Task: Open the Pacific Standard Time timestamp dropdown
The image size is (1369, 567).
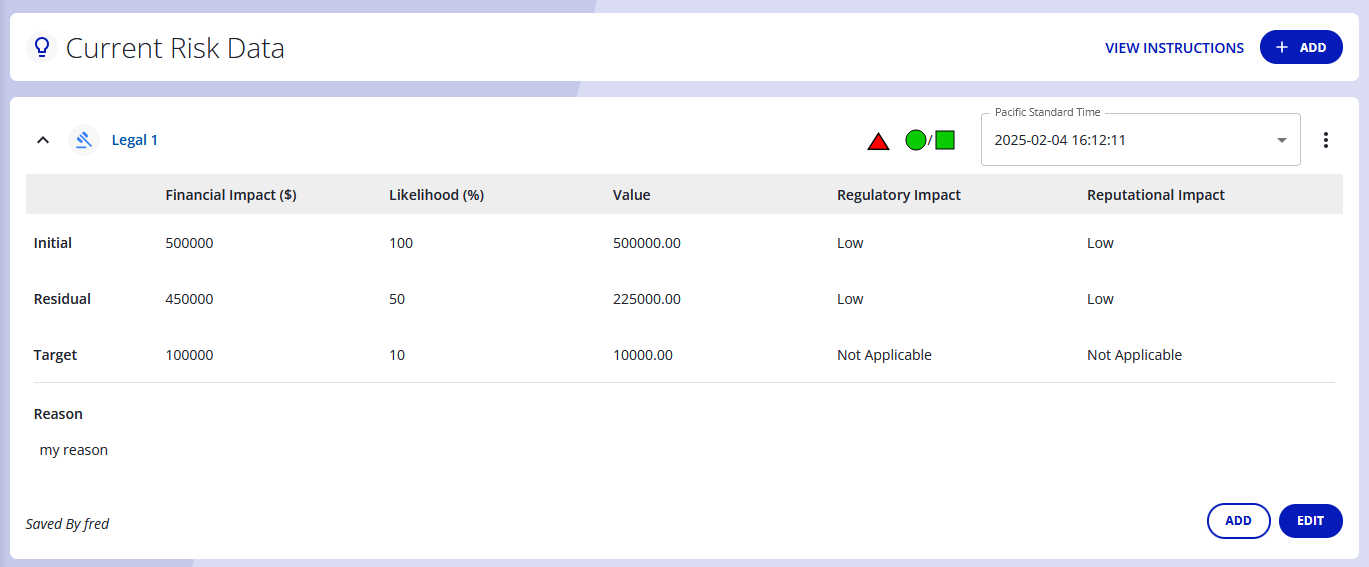Action: tap(1140, 140)
